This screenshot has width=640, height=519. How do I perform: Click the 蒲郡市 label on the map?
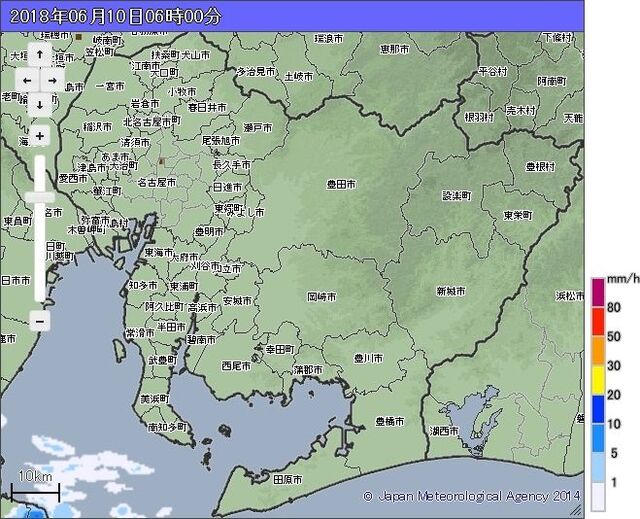click(308, 370)
